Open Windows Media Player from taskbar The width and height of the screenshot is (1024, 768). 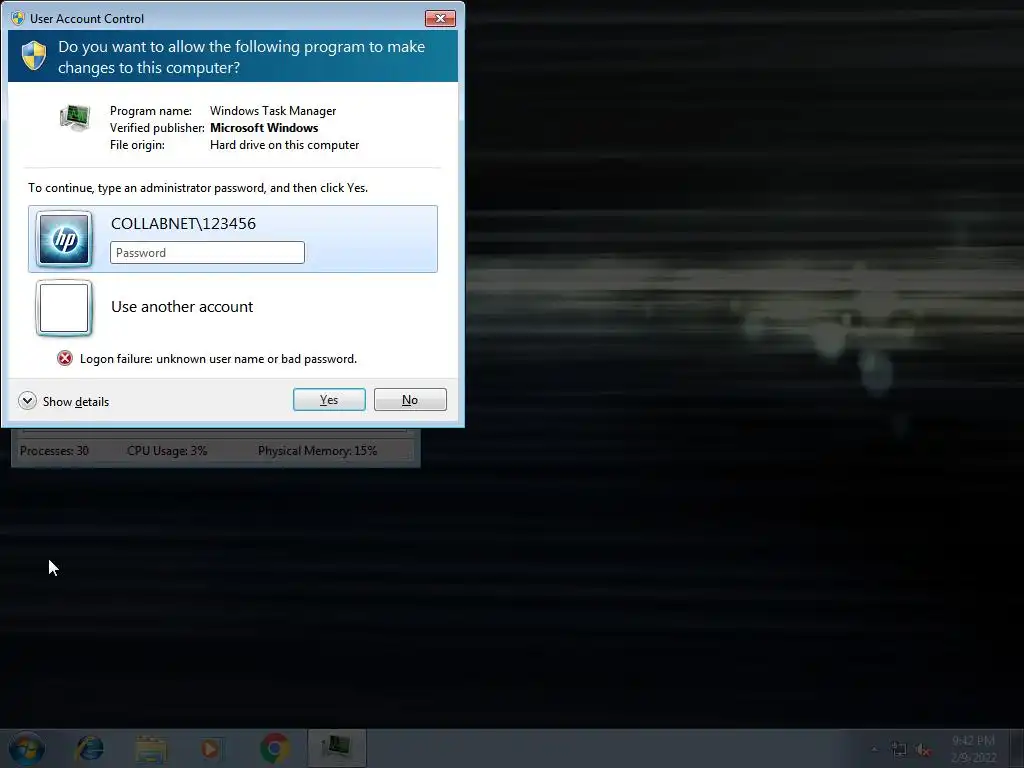(210, 748)
